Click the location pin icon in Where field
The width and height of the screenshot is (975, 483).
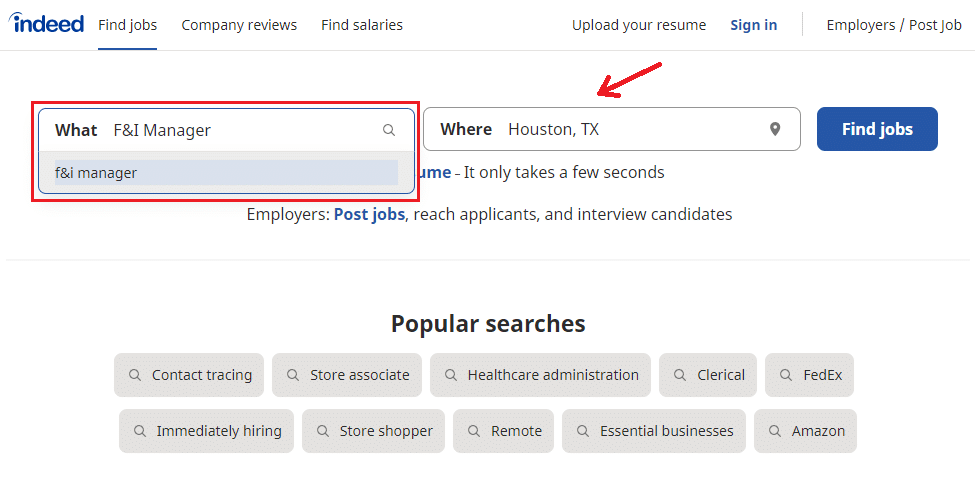pos(775,129)
